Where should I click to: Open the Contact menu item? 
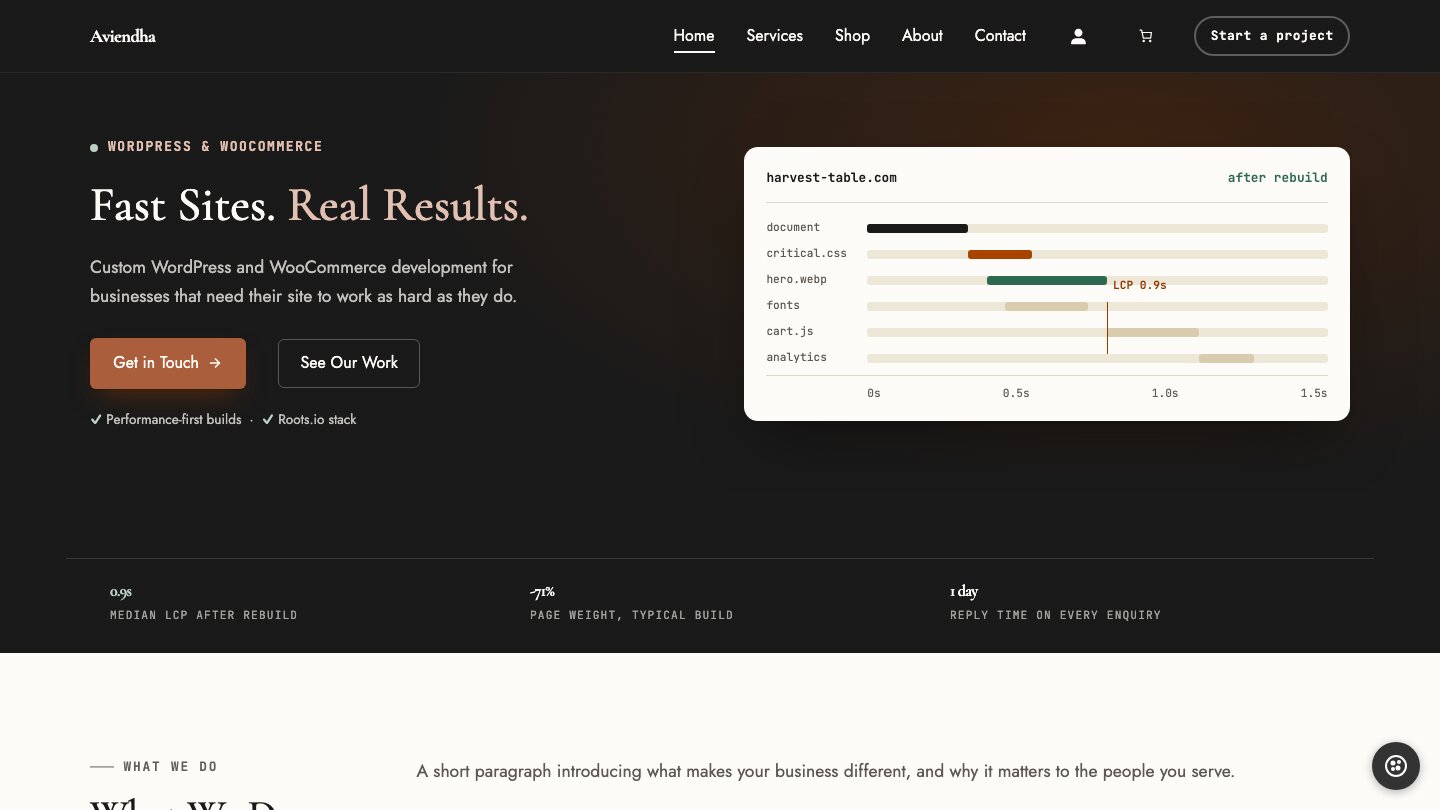tap(1000, 36)
